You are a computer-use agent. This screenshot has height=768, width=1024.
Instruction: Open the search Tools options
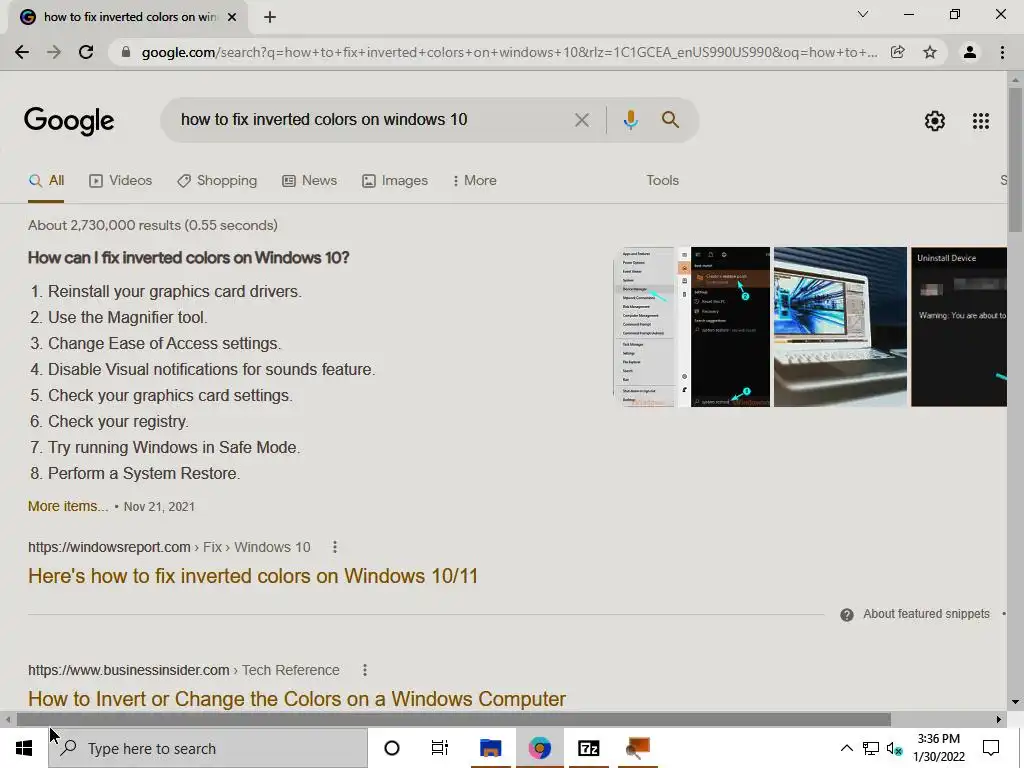click(662, 180)
